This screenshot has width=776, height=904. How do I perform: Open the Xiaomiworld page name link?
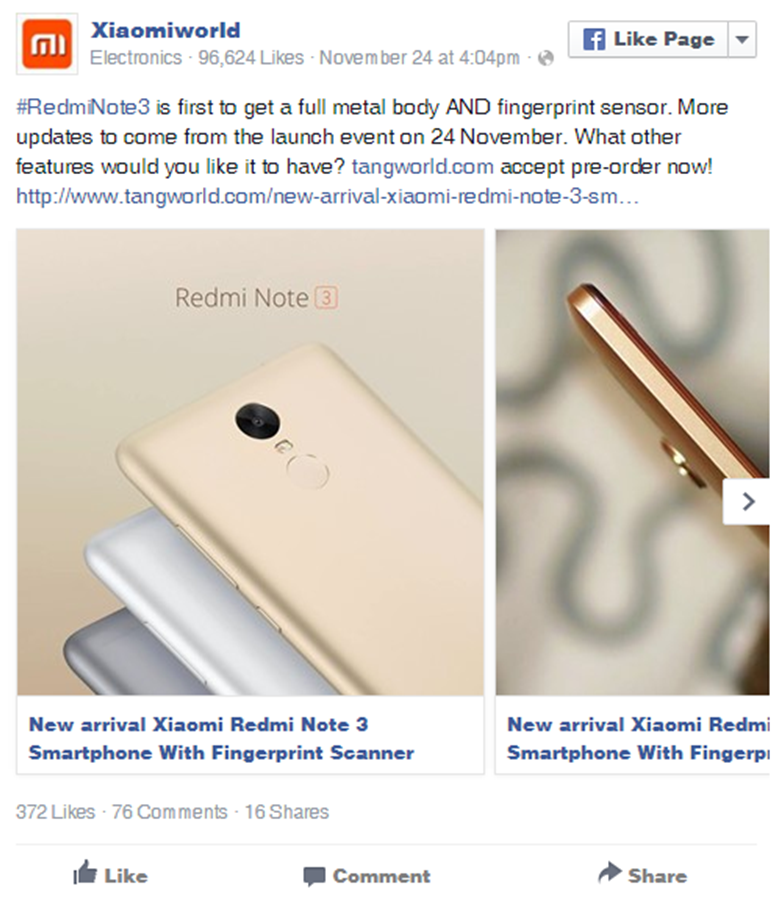pos(165,30)
